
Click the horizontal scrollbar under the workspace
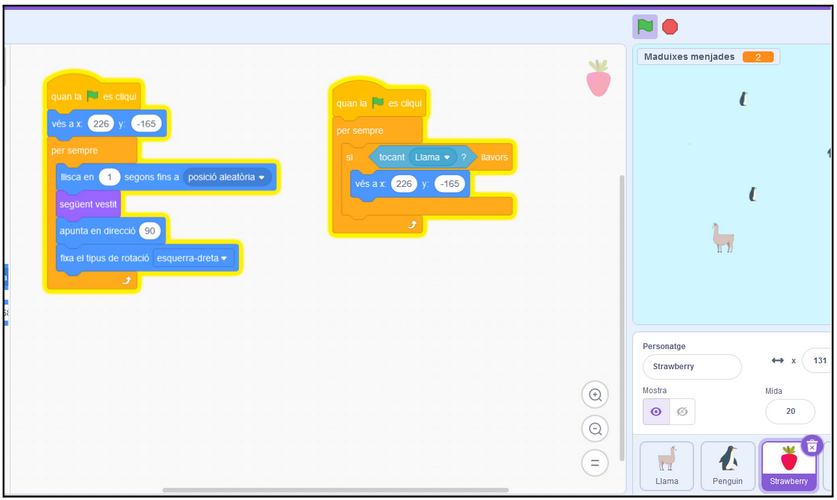click(335, 490)
